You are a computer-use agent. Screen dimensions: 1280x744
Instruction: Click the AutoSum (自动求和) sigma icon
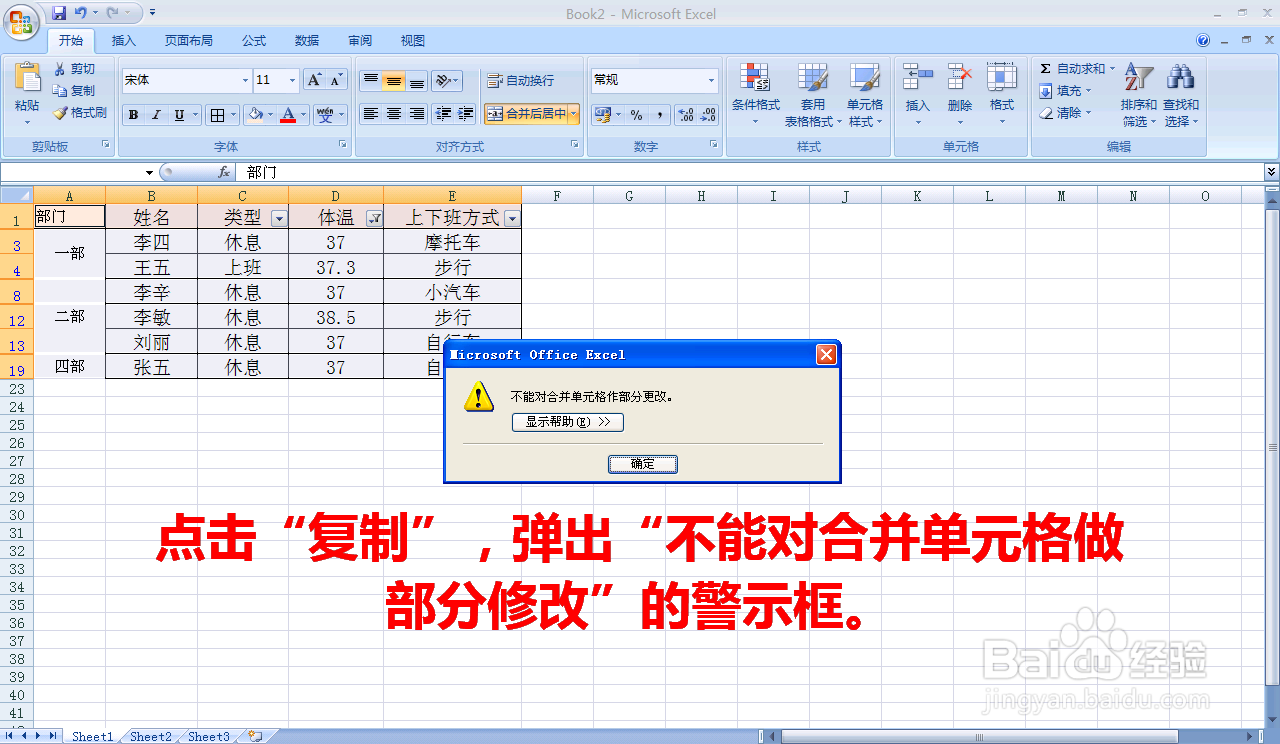(x=1046, y=69)
